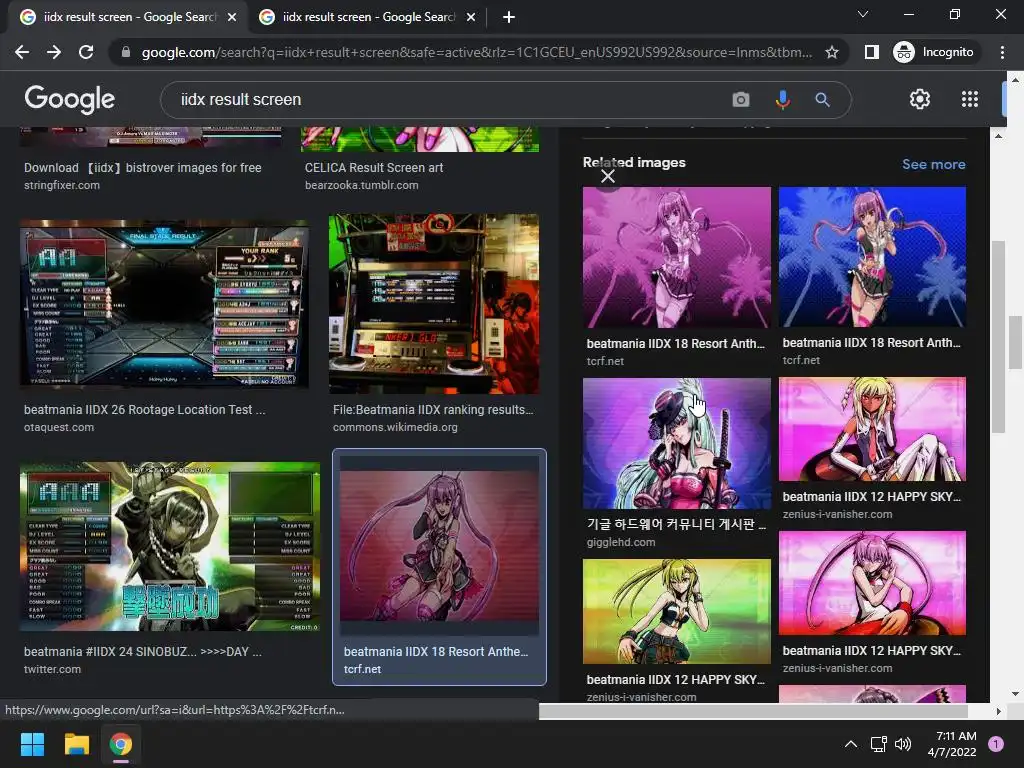Show hidden system tray icons
Screen dimensions: 1024x768
(x=850, y=744)
